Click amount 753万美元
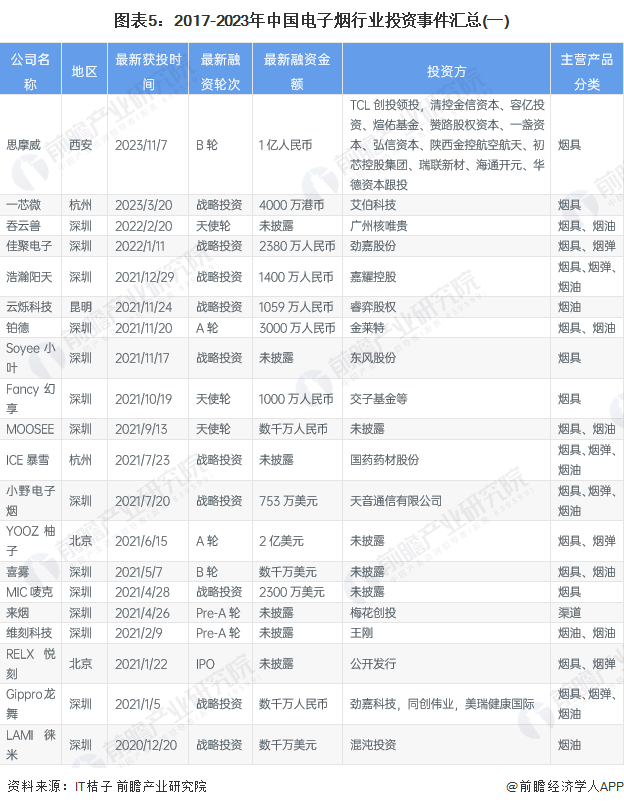The image size is (624, 807). tap(288, 501)
